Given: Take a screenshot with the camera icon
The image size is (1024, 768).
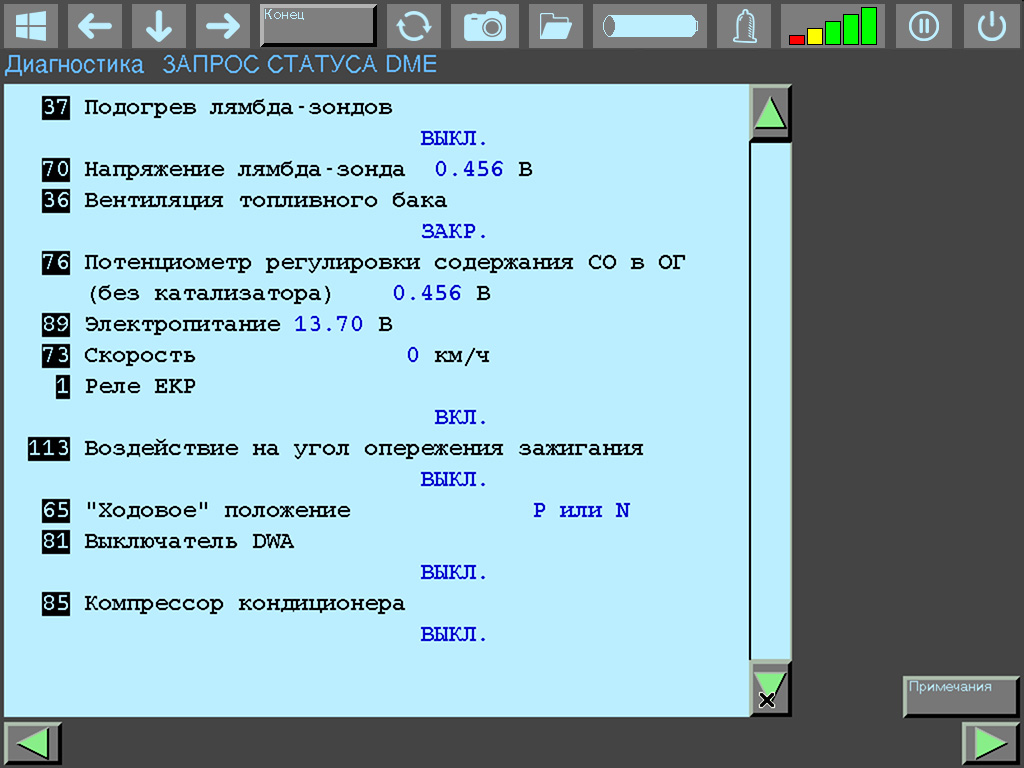Looking at the screenshot, I should (485, 26).
